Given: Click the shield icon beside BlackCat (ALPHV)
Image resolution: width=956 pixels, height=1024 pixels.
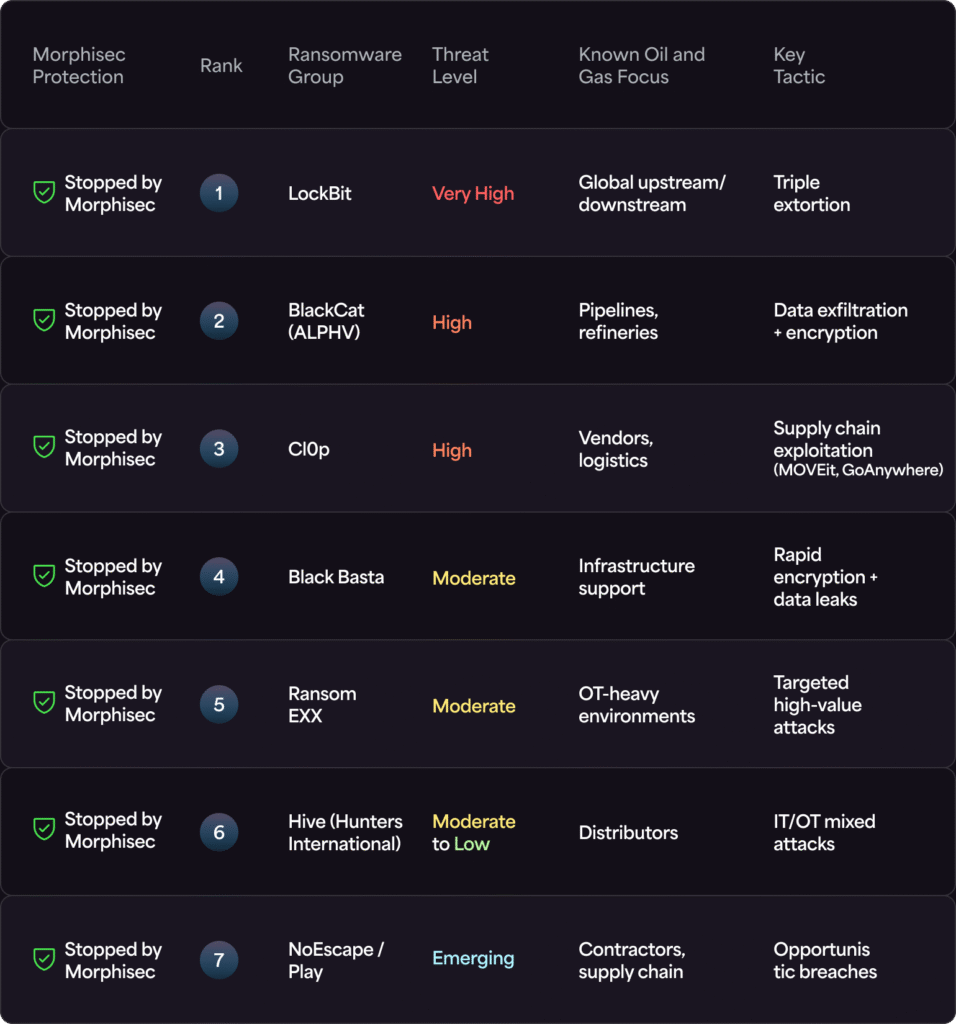Looking at the screenshot, I should coord(44,321).
